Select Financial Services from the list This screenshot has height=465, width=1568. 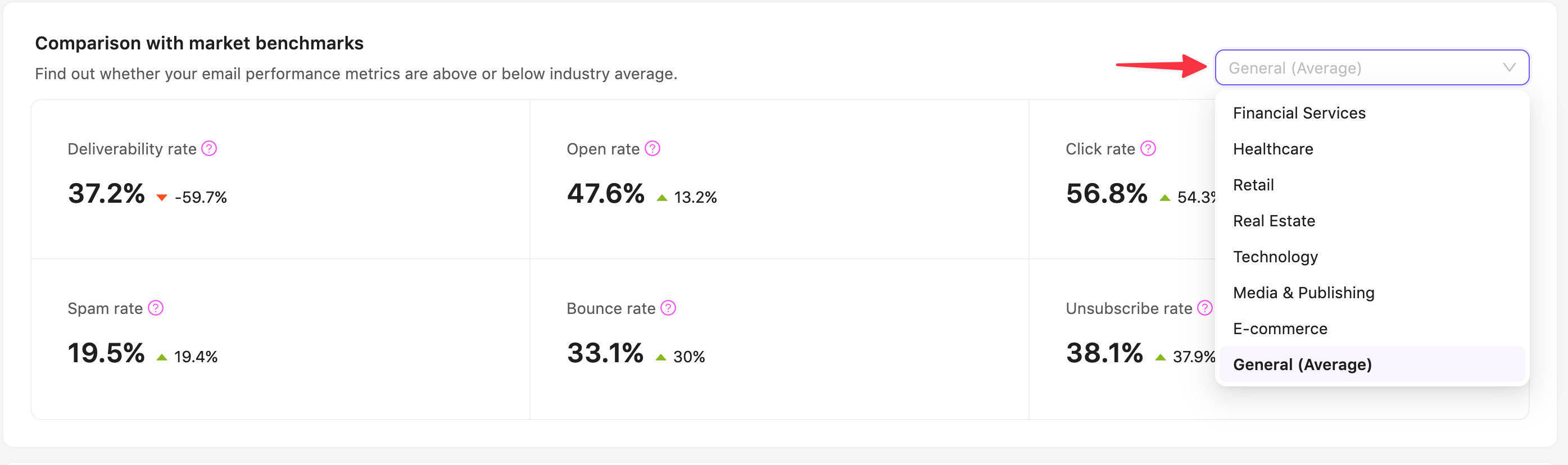click(x=1299, y=113)
